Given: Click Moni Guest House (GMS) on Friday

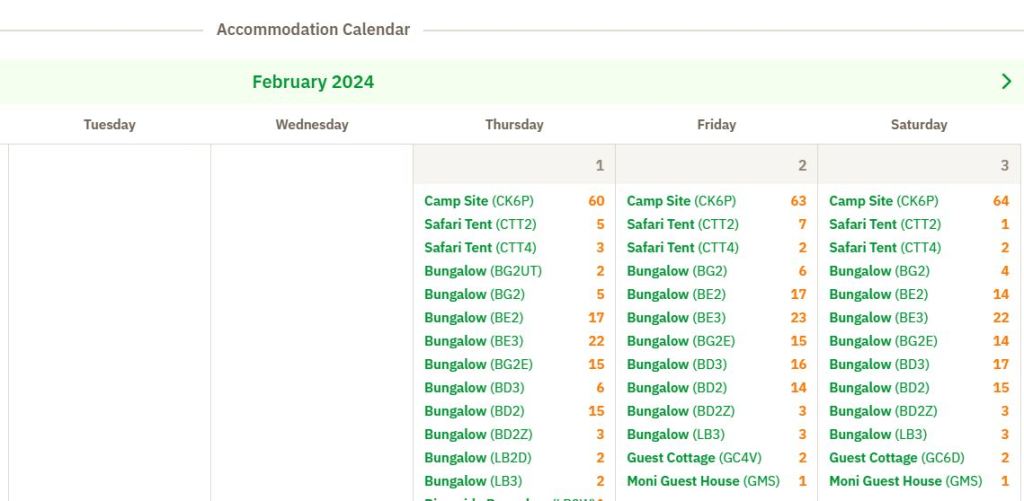Looking at the screenshot, I should click(x=703, y=481).
